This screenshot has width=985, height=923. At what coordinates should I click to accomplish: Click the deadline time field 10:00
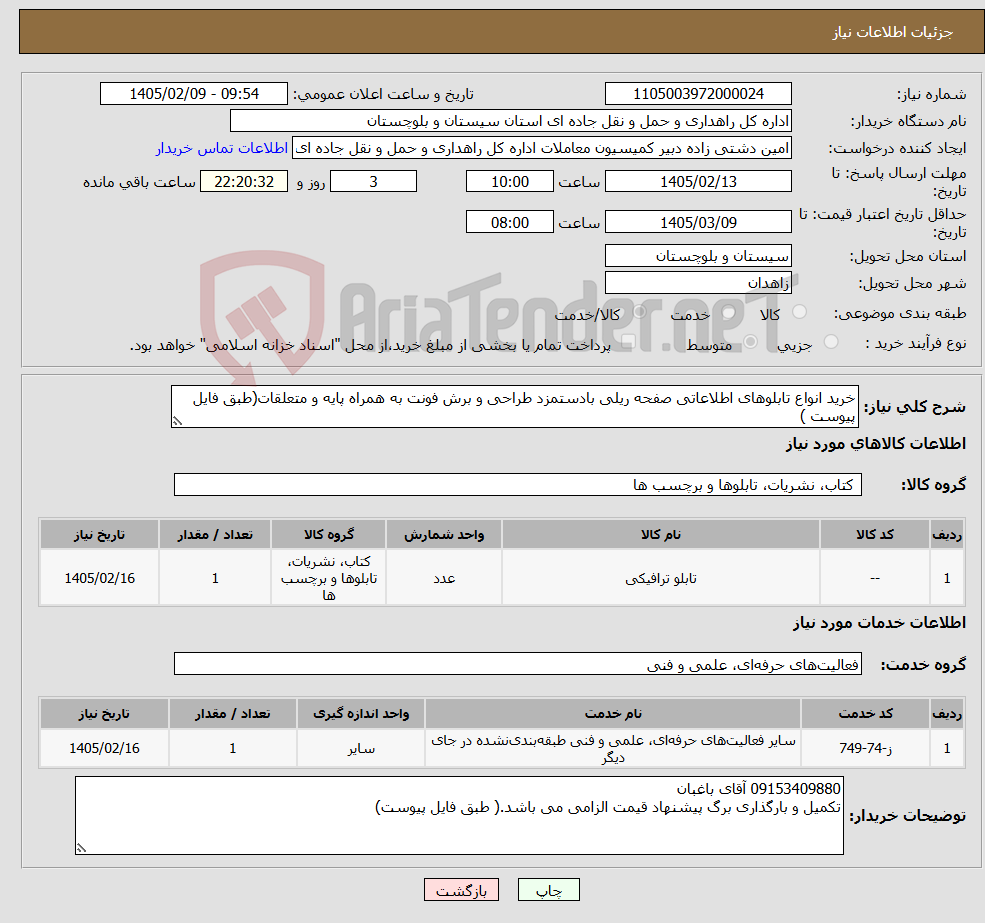[x=509, y=182]
